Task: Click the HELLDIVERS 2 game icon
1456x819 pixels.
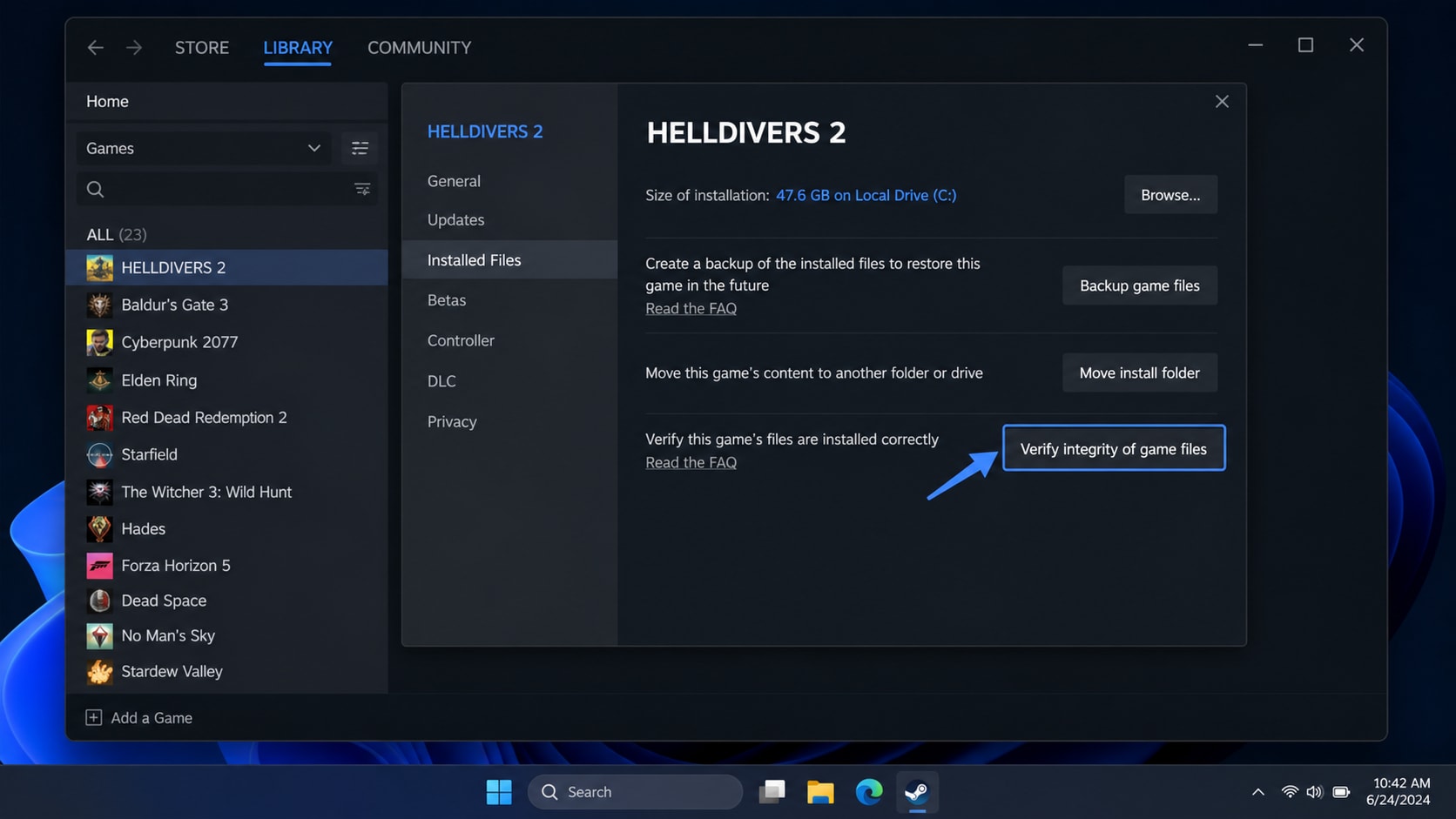Action: [99, 267]
